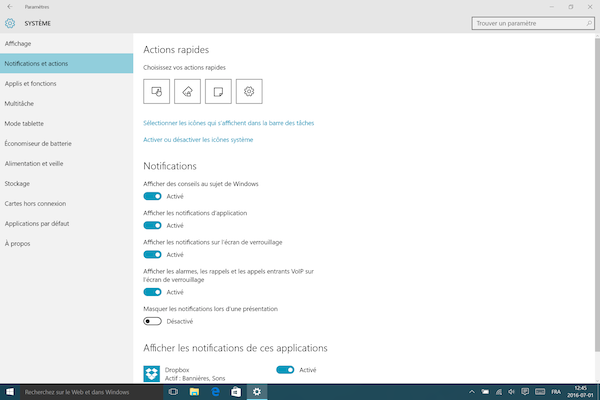Go back with the arrow next to Paramètres
The width and height of the screenshot is (600, 400).
coord(10,7)
